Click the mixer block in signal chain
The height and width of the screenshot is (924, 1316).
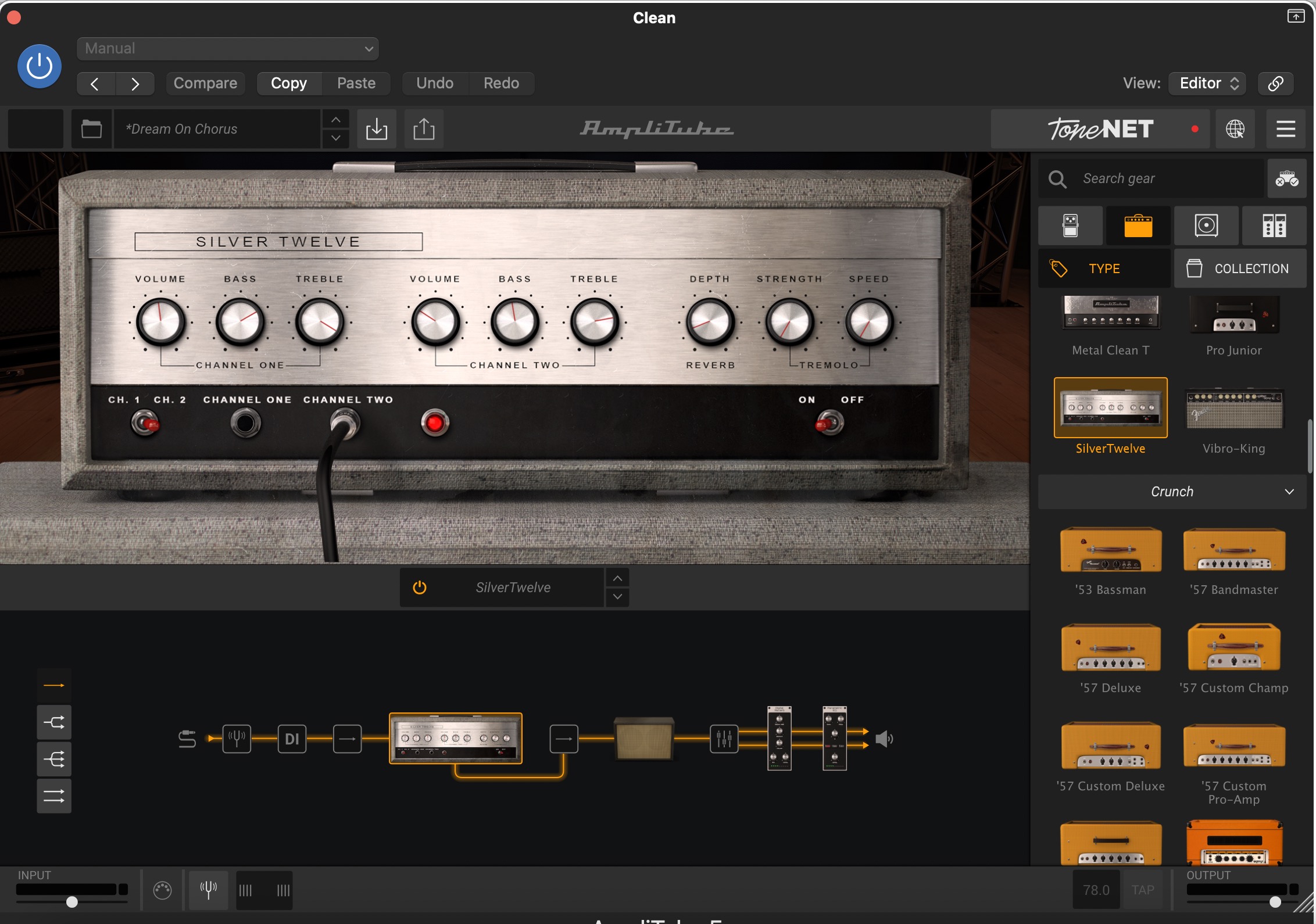pyautogui.click(x=724, y=739)
